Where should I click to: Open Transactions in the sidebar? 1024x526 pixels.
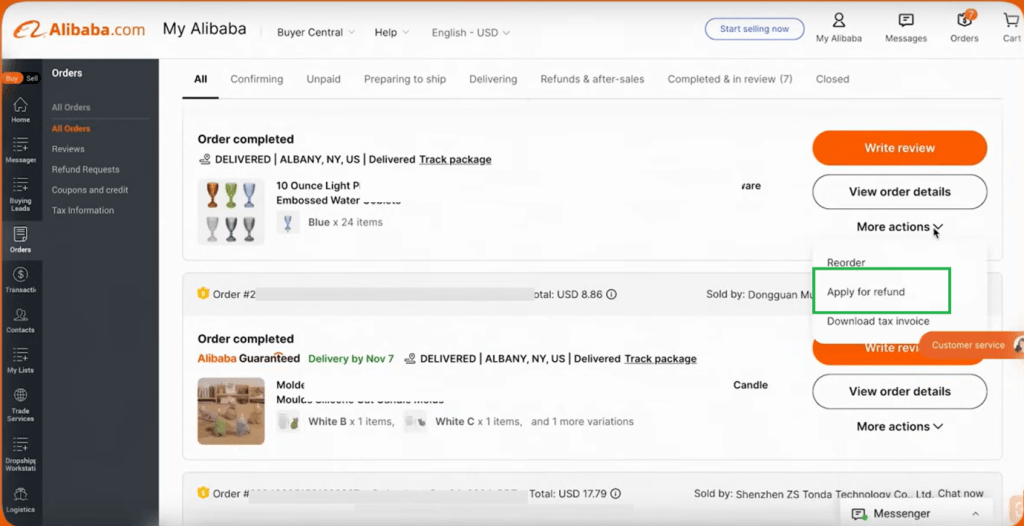[20, 280]
